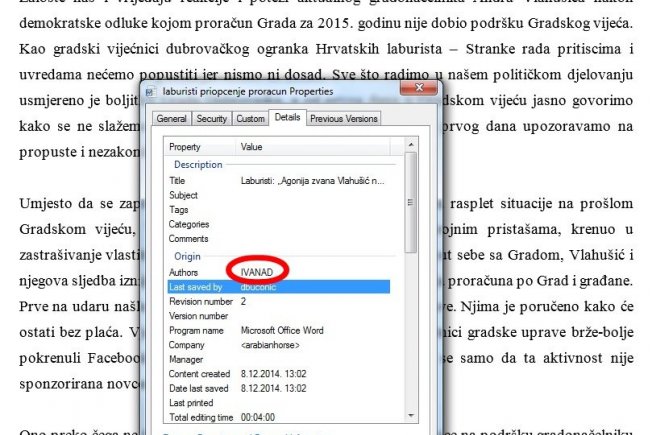Click the Details tab
652x435 pixels.
point(287,117)
